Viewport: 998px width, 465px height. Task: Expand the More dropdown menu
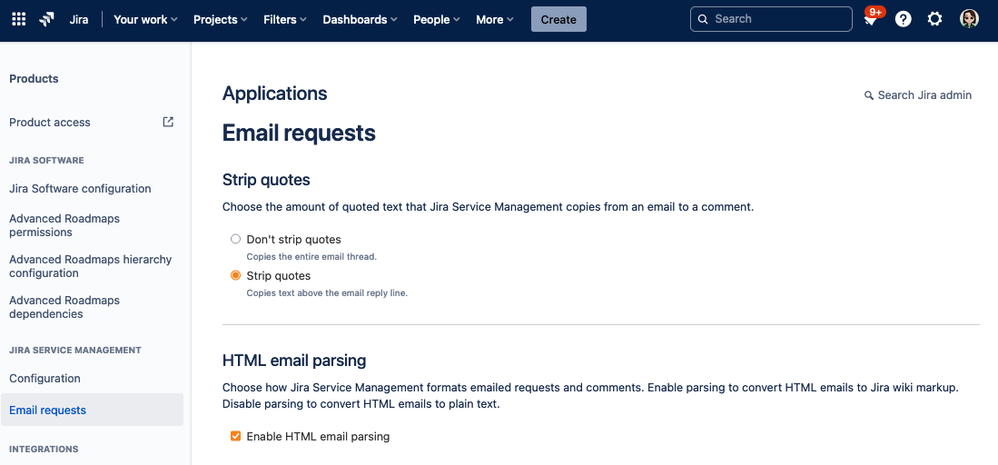click(x=495, y=19)
